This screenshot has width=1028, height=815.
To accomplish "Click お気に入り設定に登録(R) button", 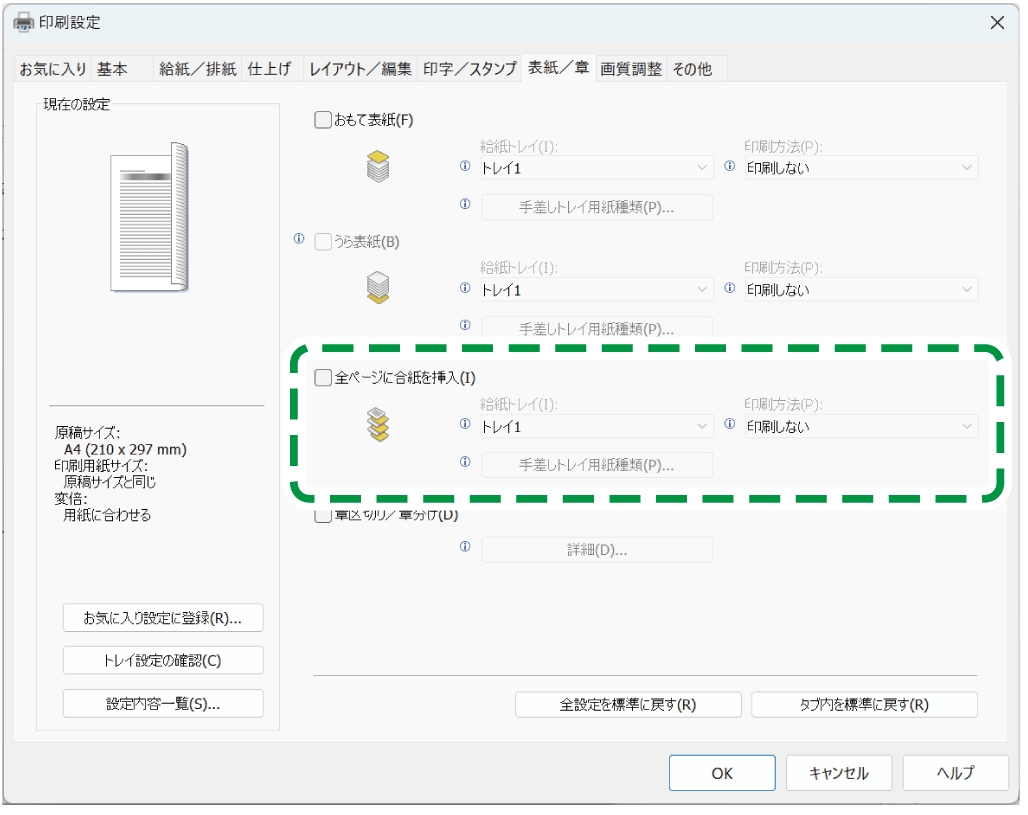I will (x=163, y=618).
